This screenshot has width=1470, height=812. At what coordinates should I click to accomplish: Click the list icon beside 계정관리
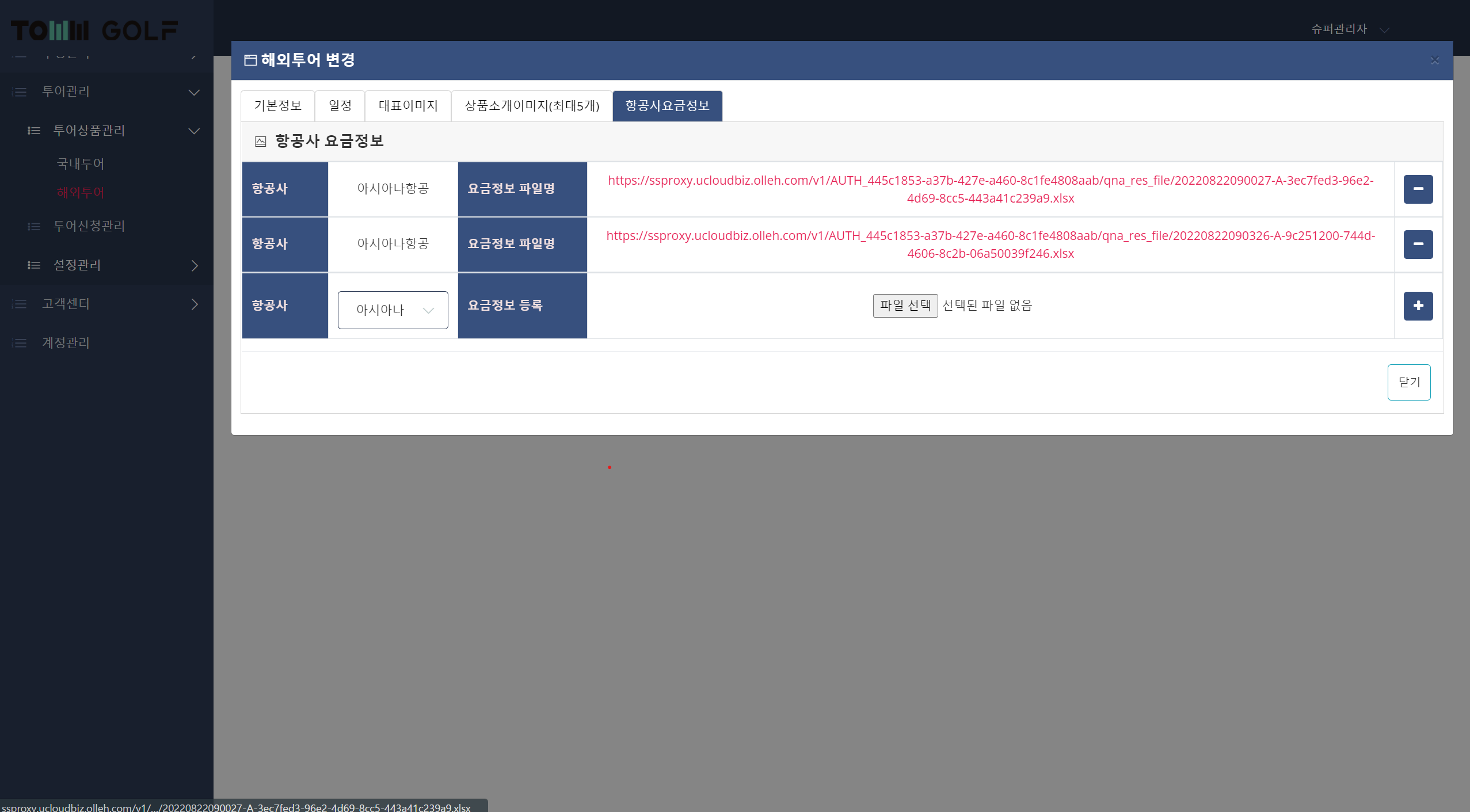coord(20,343)
